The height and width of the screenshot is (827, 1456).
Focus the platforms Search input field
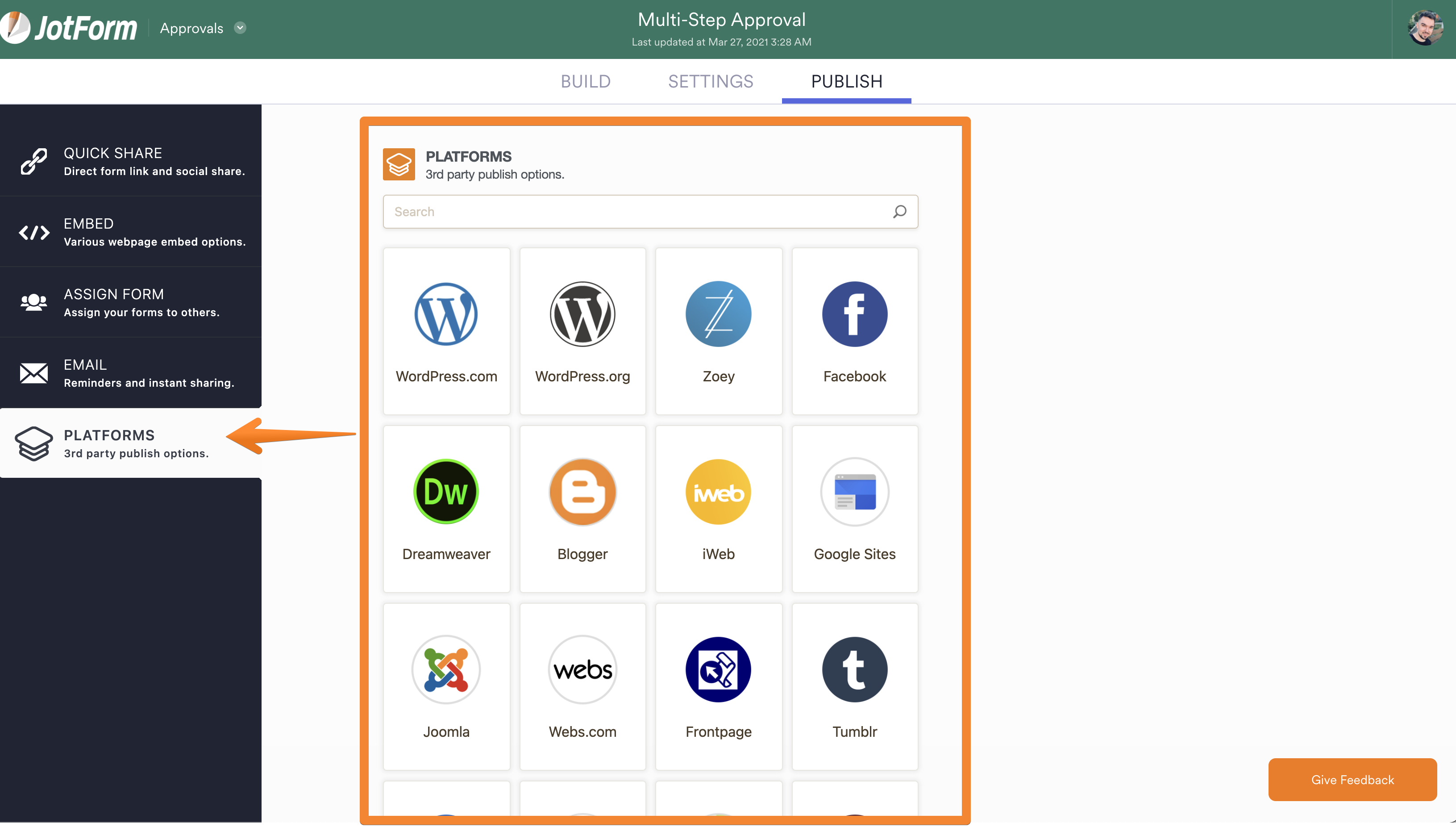[650, 211]
